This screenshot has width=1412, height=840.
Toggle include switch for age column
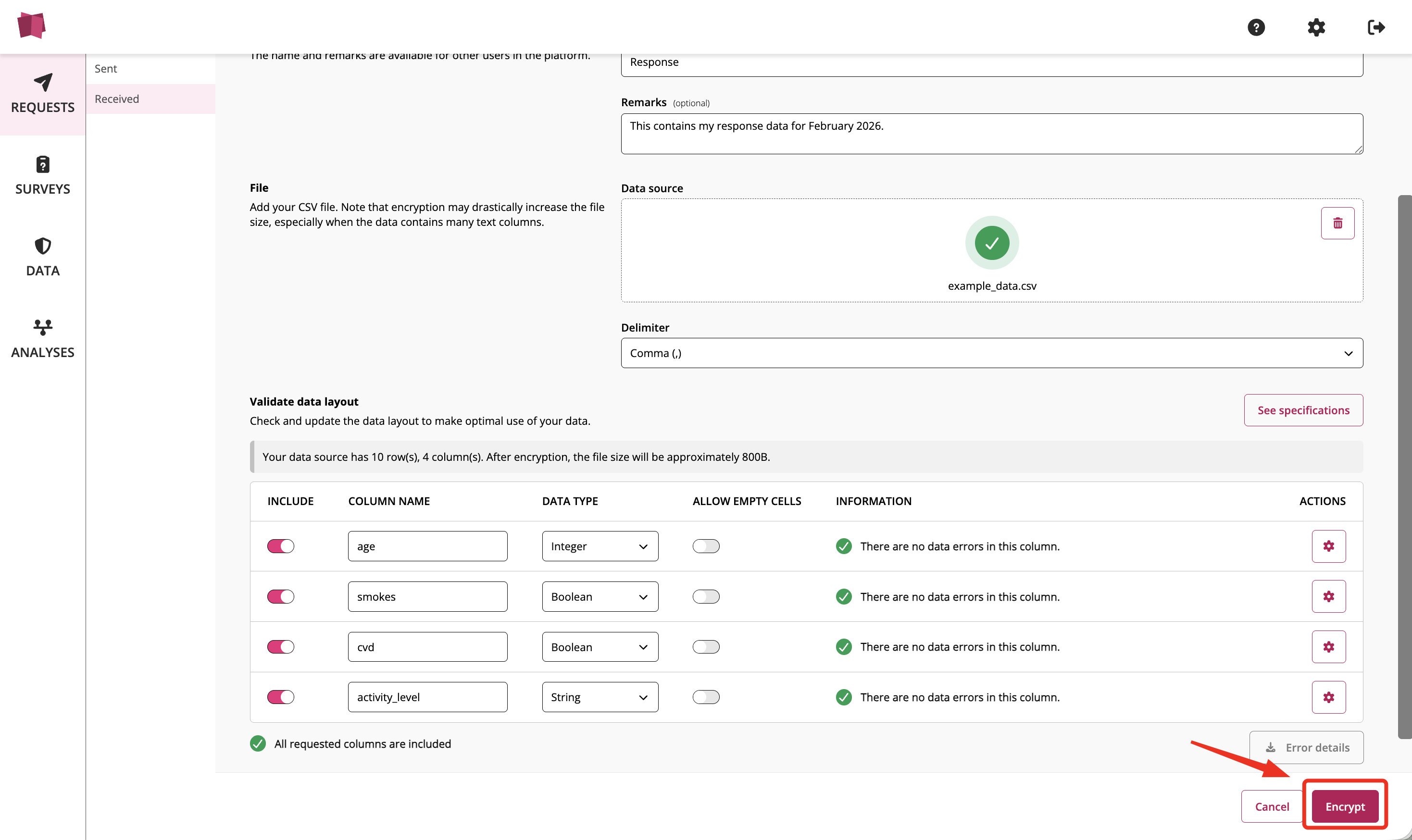pyautogui.click(x=281, y=545)
